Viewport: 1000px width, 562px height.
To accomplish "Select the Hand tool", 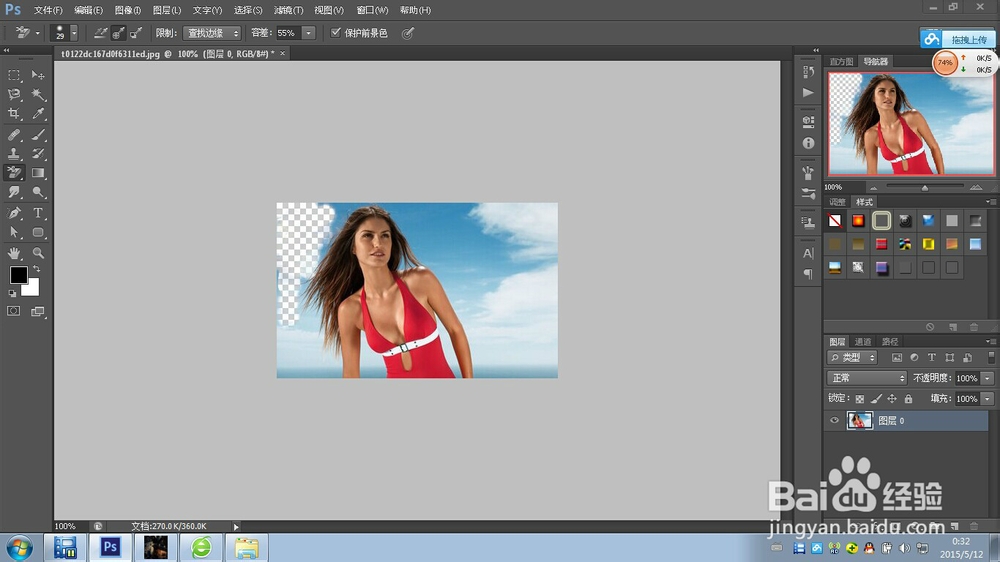I will [13, 253].
